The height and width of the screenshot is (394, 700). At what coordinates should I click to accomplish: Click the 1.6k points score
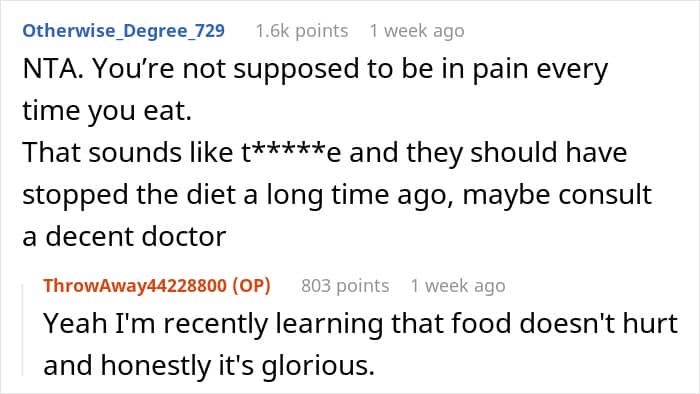(302, 31)
